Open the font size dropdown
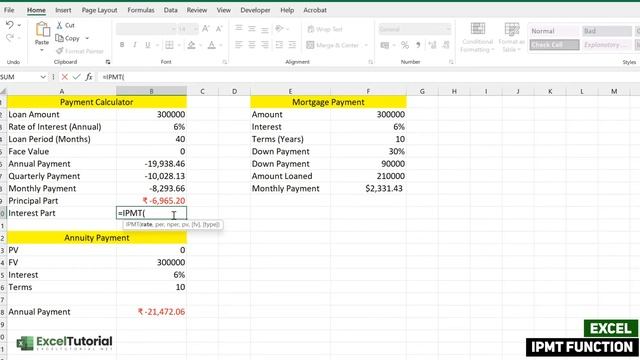The image size is (640, 360). pos(195,29)
